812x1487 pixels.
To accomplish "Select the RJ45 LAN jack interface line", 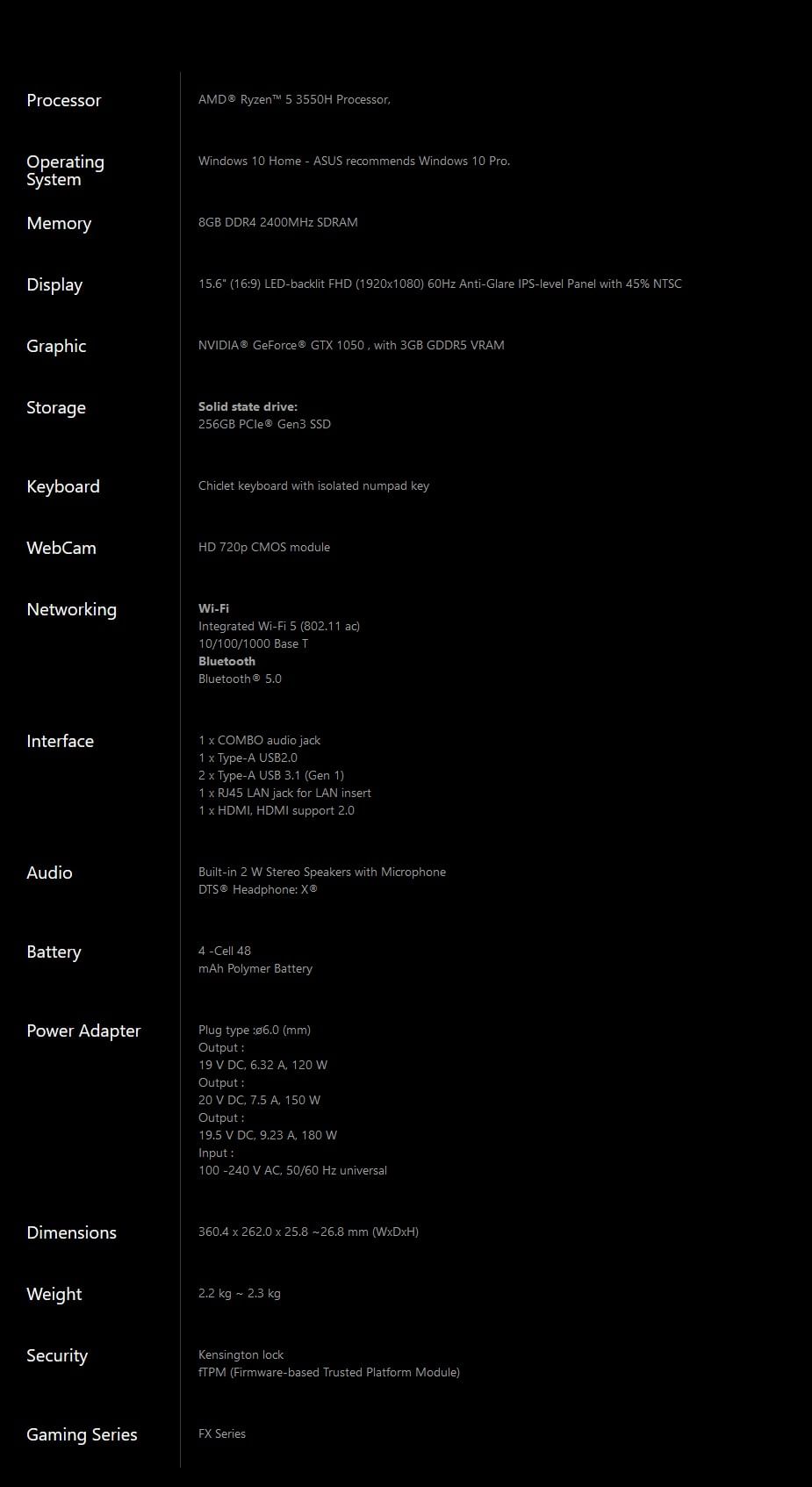I will [284, 794].
